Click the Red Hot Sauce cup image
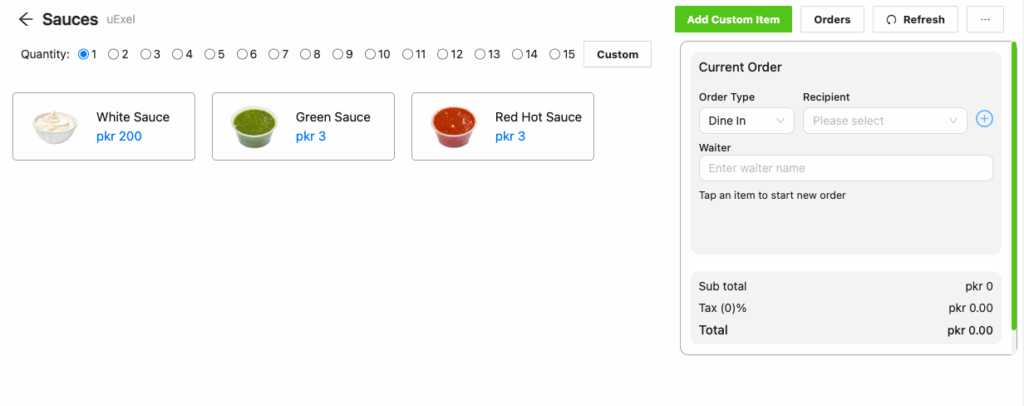 tap(454, 127)
